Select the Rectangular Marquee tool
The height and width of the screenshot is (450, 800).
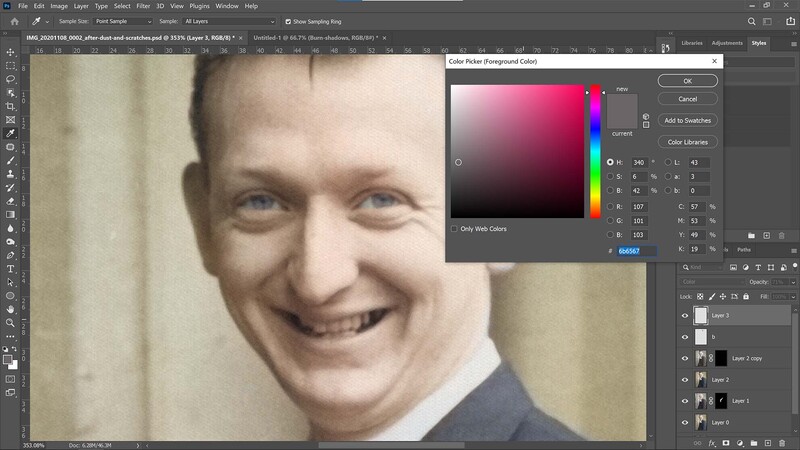point(10,66)
